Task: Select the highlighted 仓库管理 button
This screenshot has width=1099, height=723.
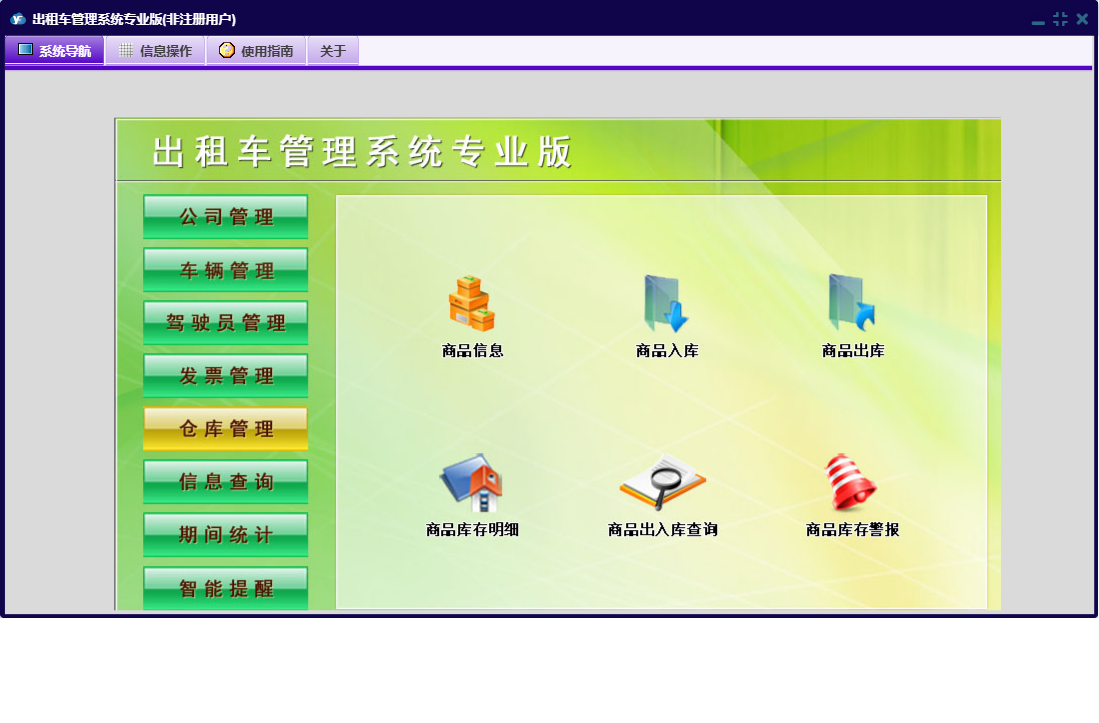Action: [x=226, y=428]
